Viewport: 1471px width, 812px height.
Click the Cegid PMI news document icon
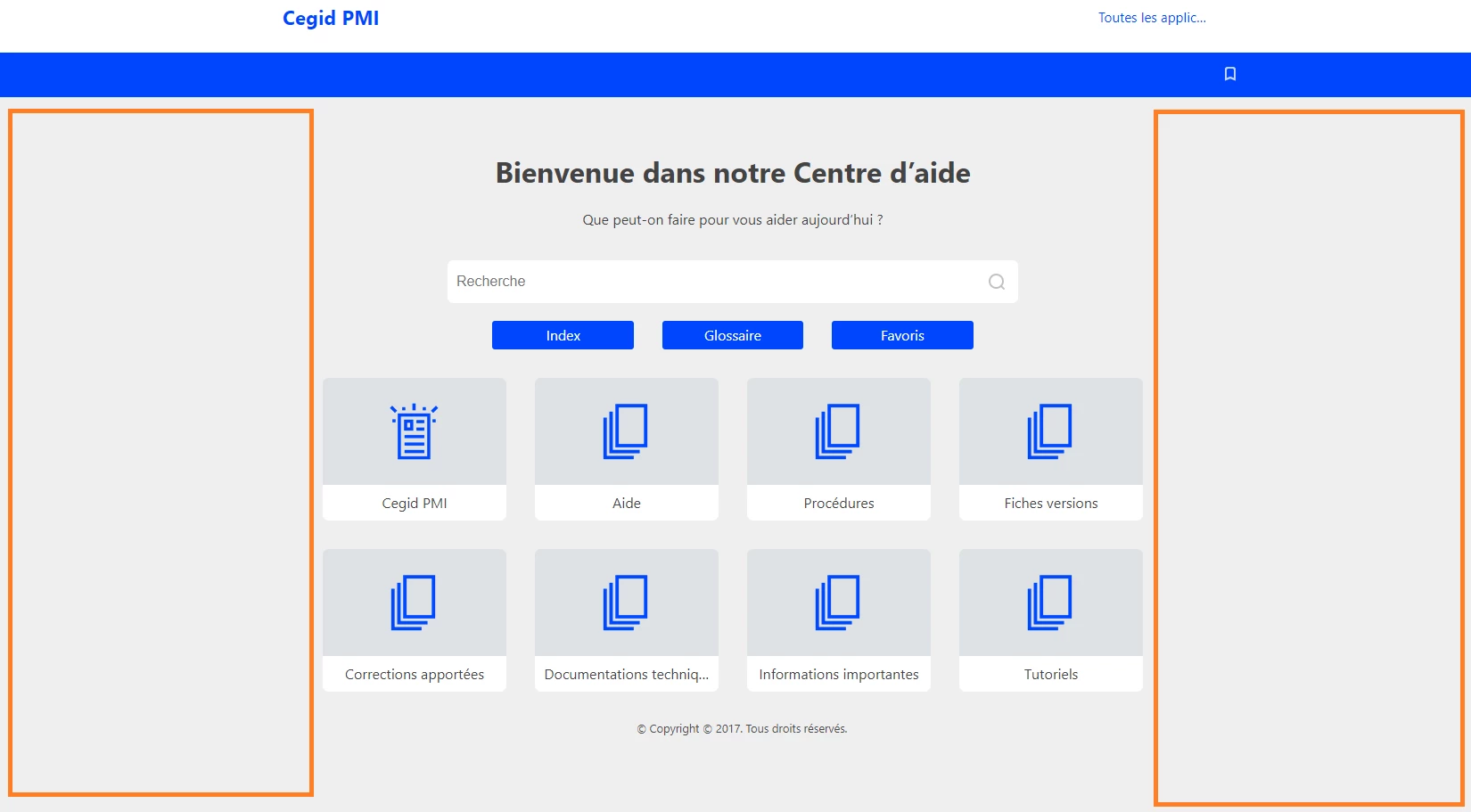(x=415, y=431)
